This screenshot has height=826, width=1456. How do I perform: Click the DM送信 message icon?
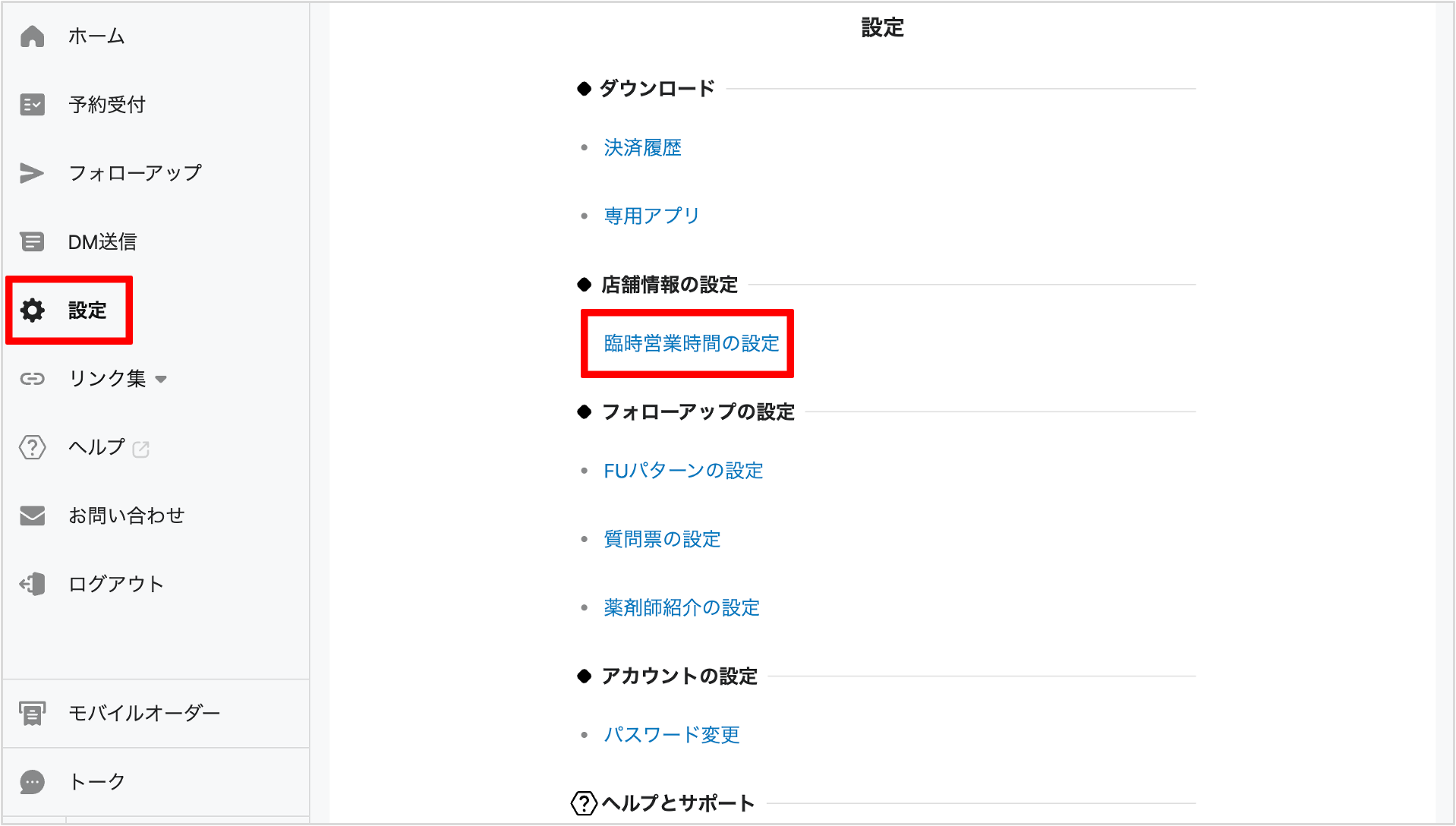[32, 242]
